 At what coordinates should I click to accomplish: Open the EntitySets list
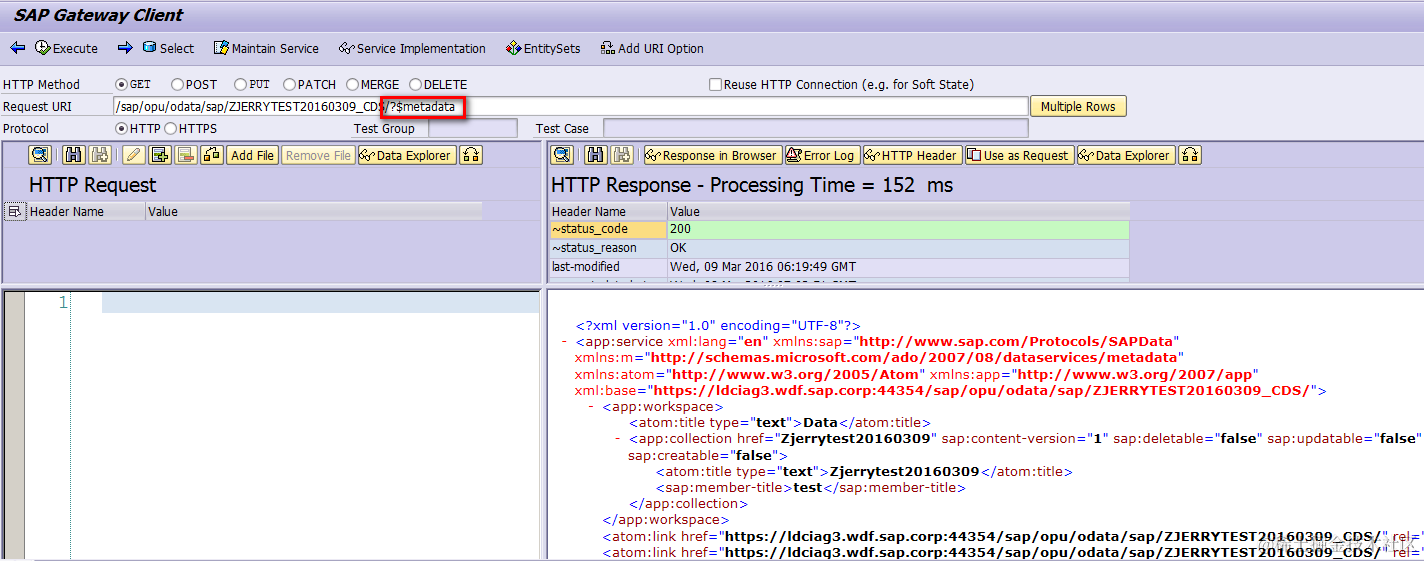(543, 48)
